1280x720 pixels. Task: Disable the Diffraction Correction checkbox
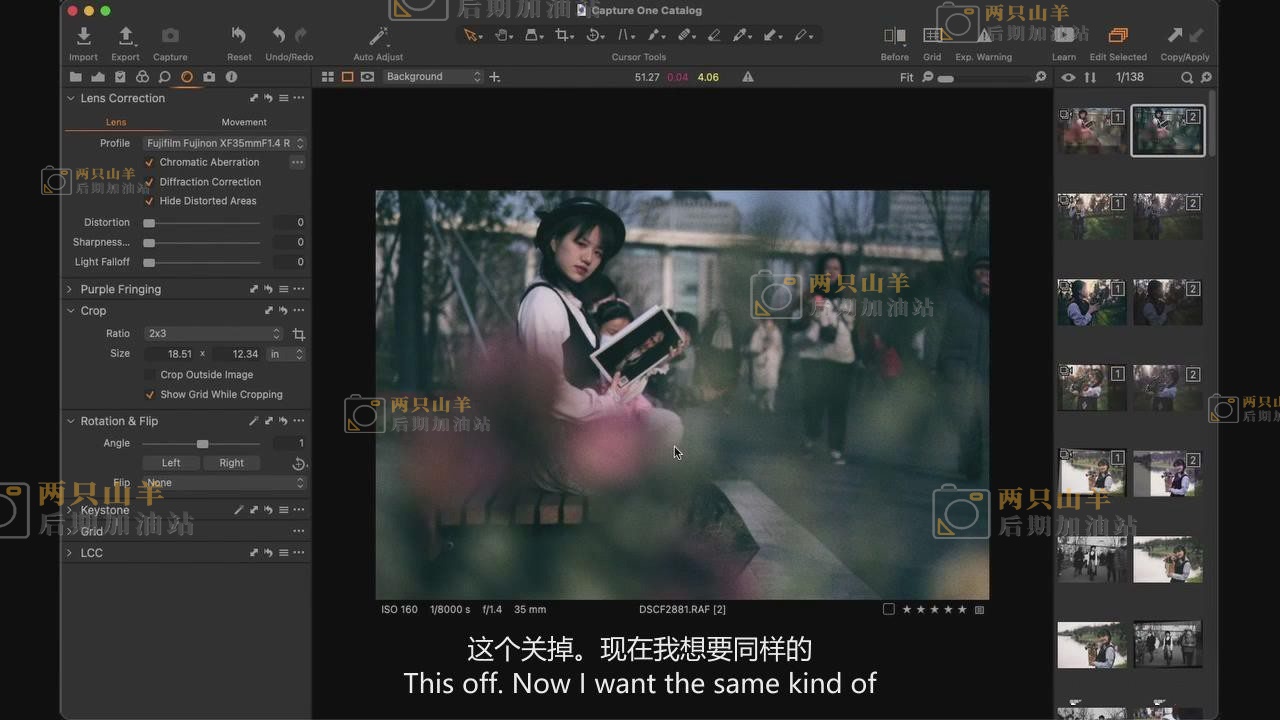pyautogui.click(x=150, y=182)
